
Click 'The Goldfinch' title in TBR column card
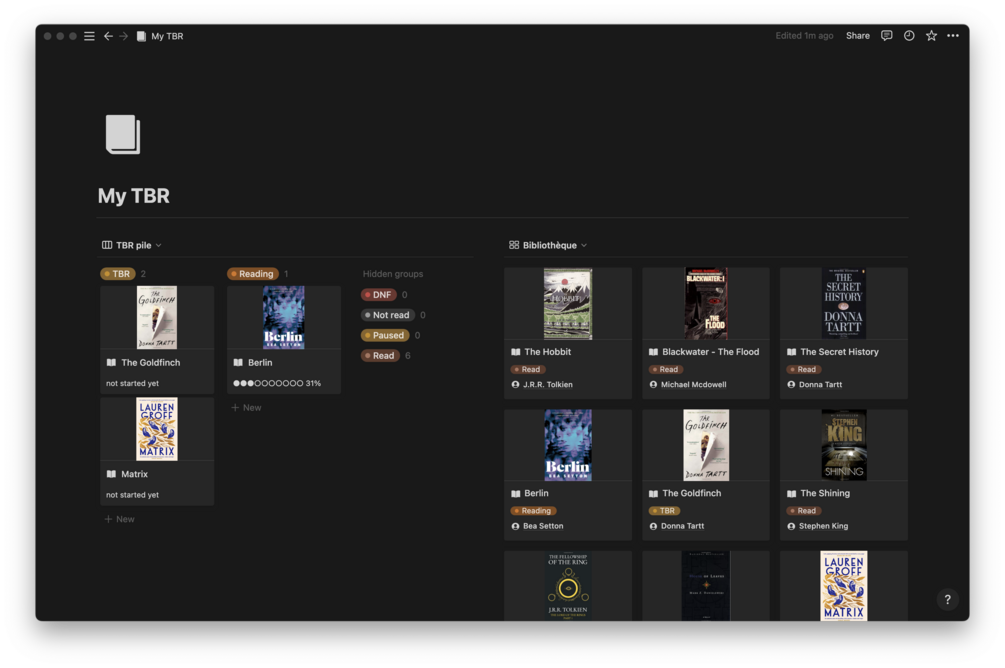point(151,362)
